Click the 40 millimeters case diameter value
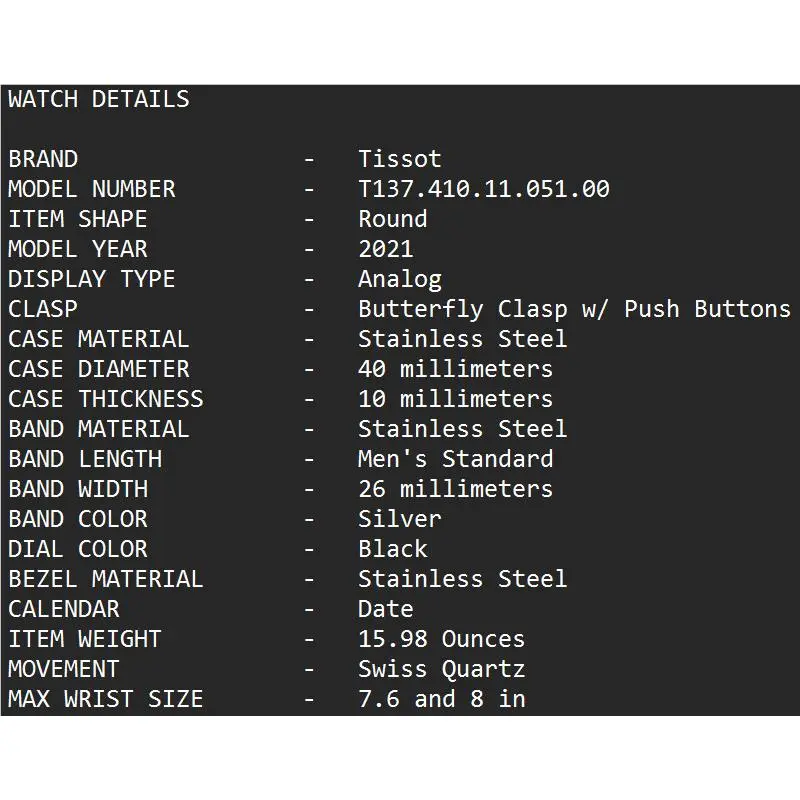The width and height of the screenshot is (800, 800). (455, 369)
